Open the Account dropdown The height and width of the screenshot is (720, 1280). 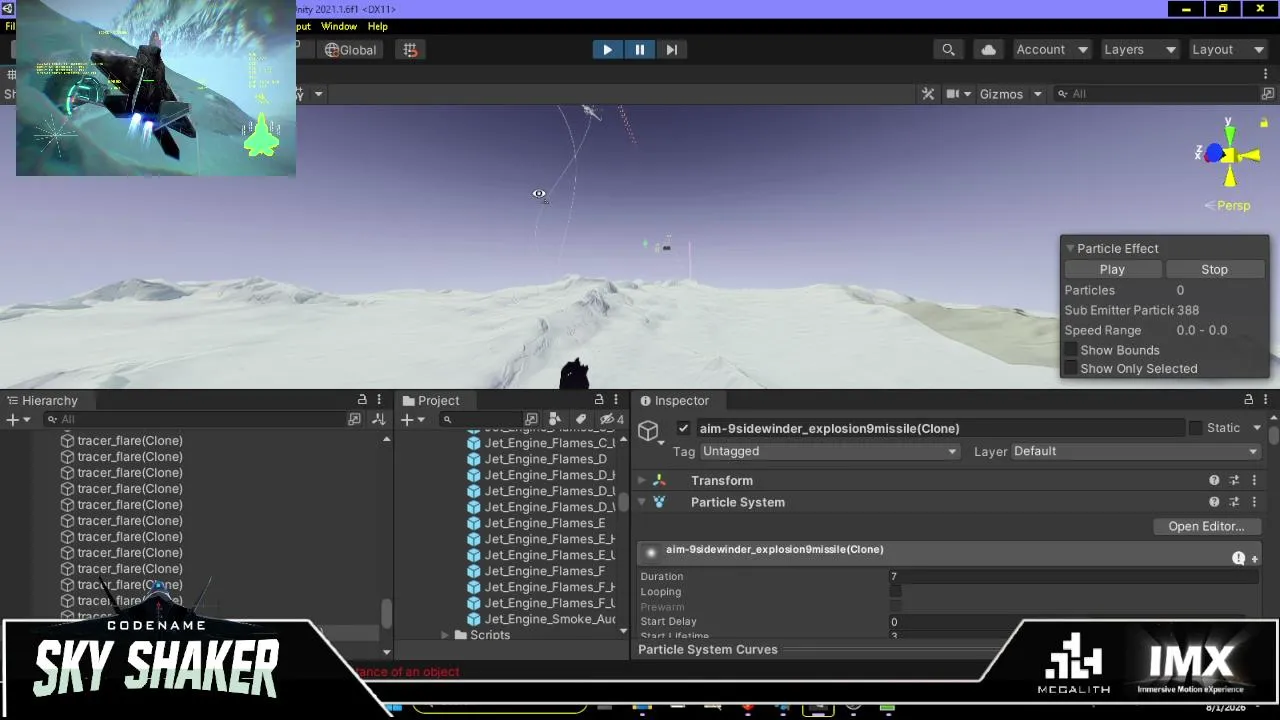click(x=1051, y=50)
